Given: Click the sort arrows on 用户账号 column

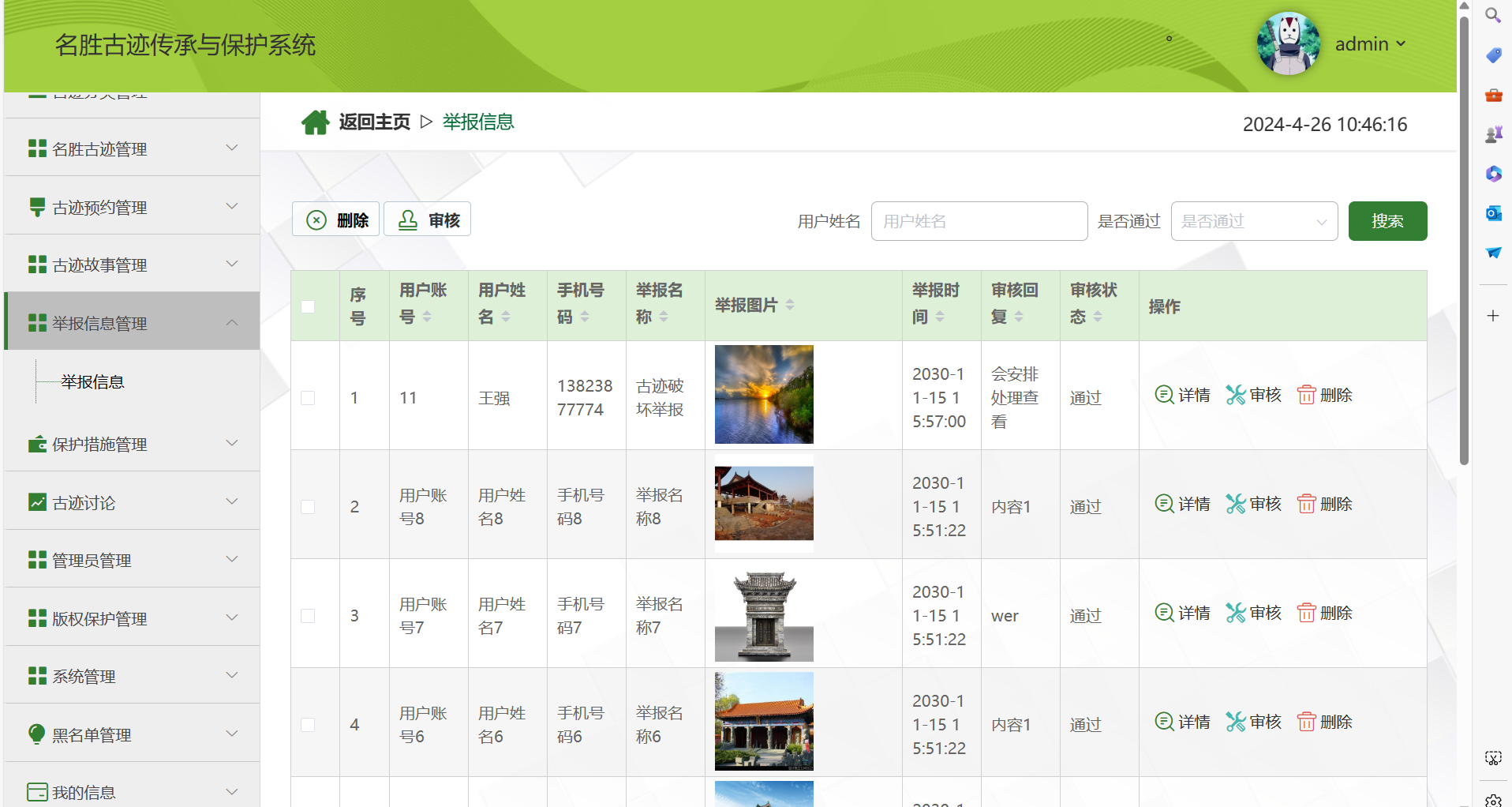Looking at the screenshot, I should point(427,317).
